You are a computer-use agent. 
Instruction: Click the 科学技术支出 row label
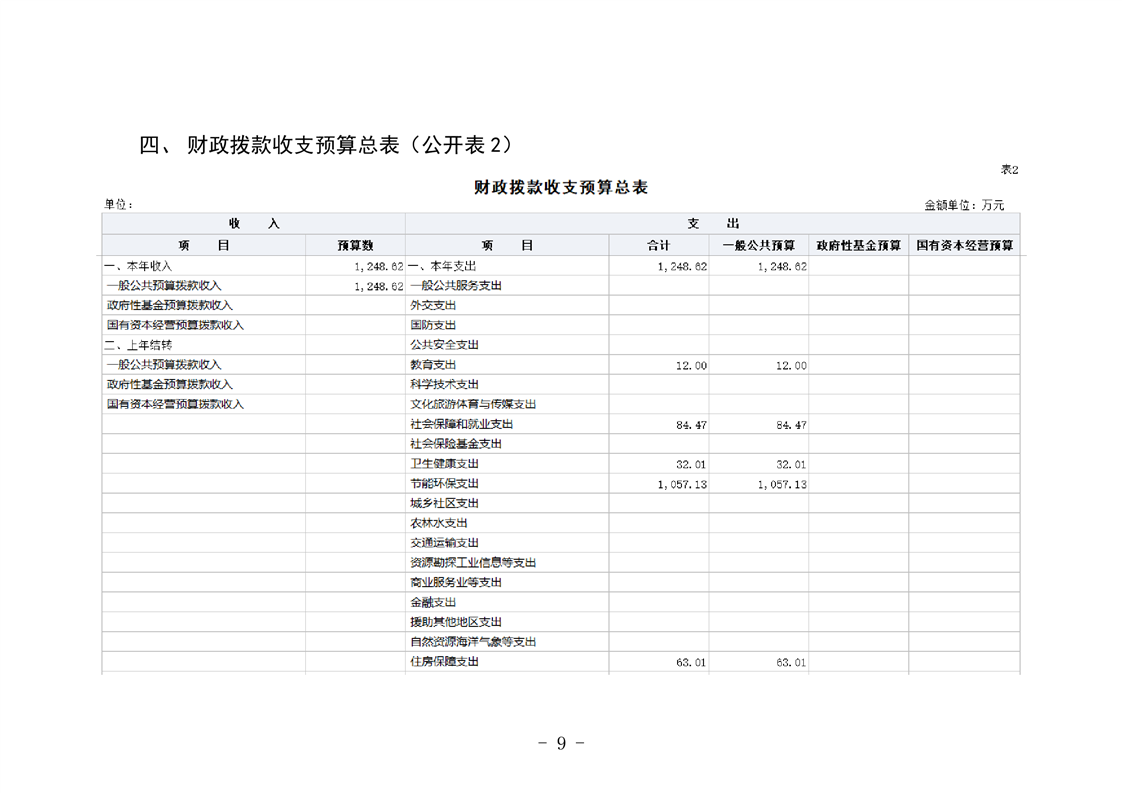click(x=444, y=384)
